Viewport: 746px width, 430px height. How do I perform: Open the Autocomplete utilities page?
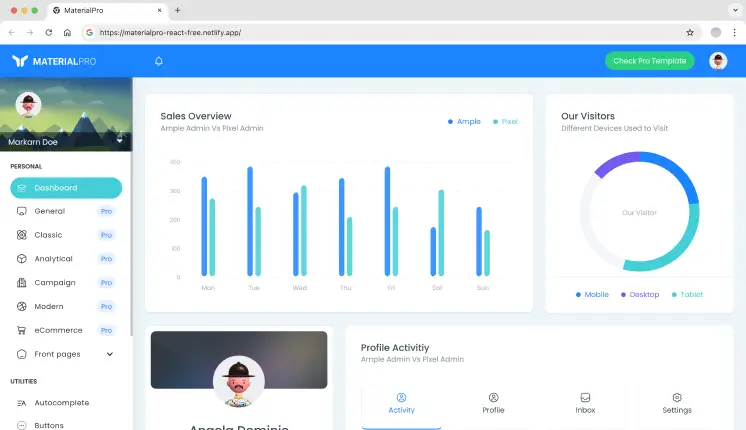point(61,402)
